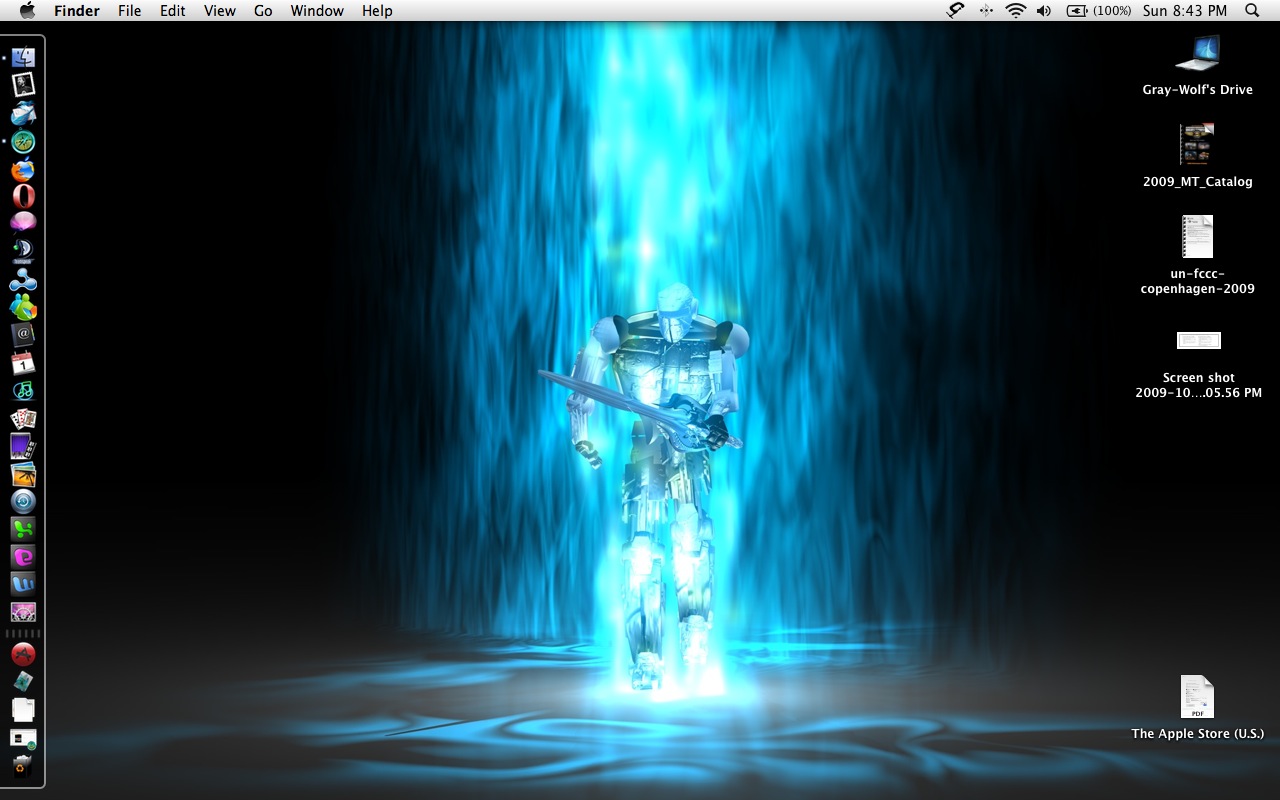The width and height of the screenshot is (1280, 800).
Task: Open the File menu
Action: point(129,11)
